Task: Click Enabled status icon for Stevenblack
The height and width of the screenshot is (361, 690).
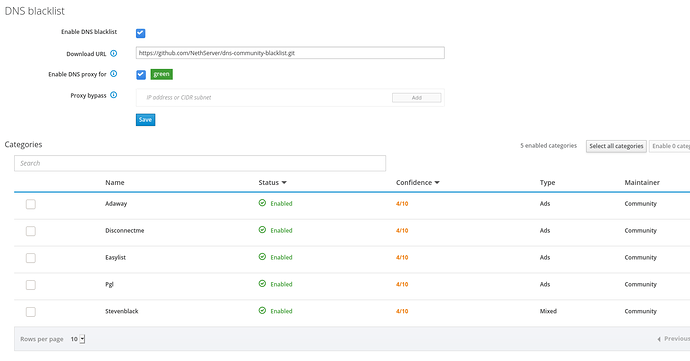Action: 262,310
